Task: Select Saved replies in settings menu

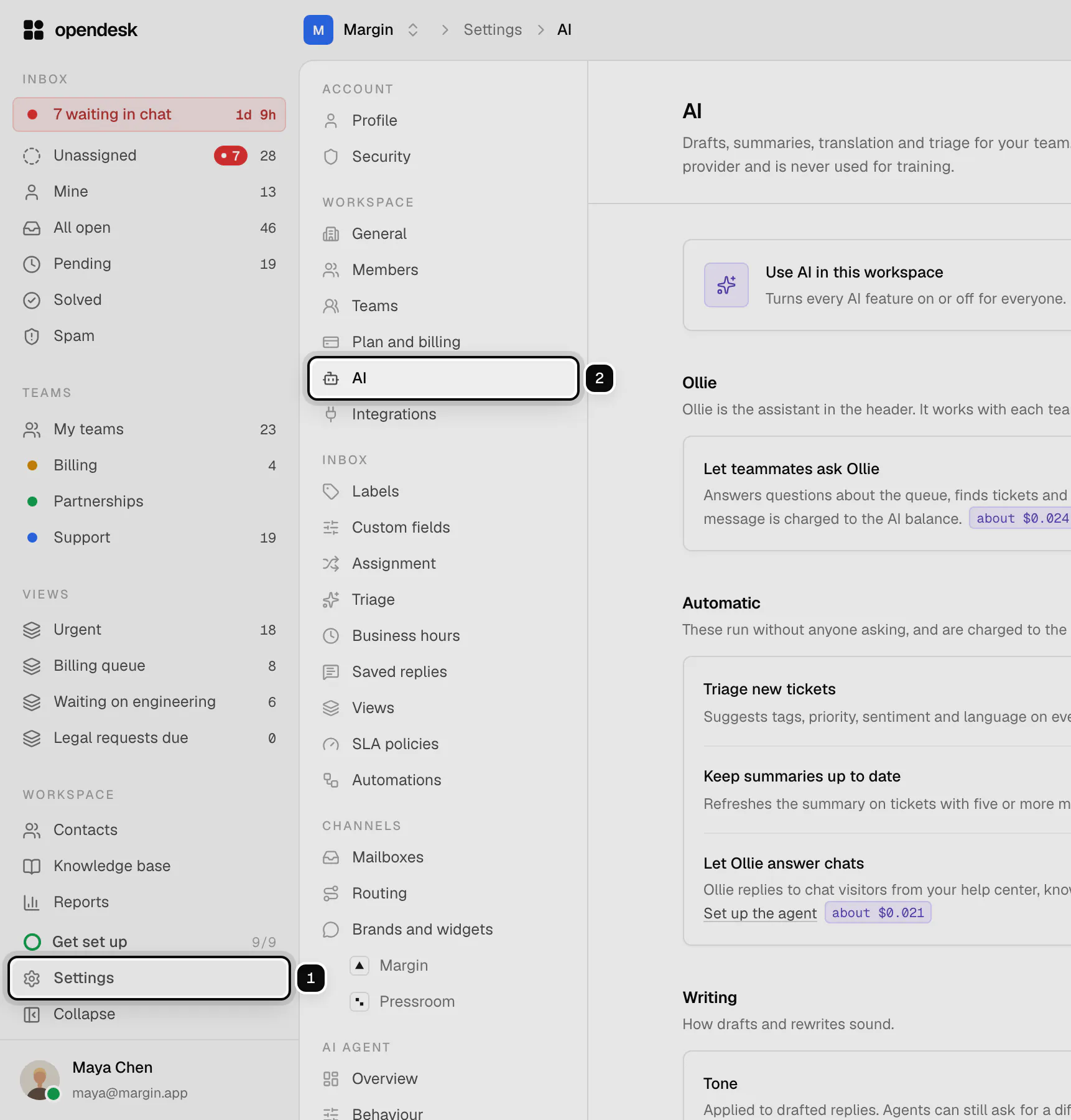Action: tap(443, 672)
